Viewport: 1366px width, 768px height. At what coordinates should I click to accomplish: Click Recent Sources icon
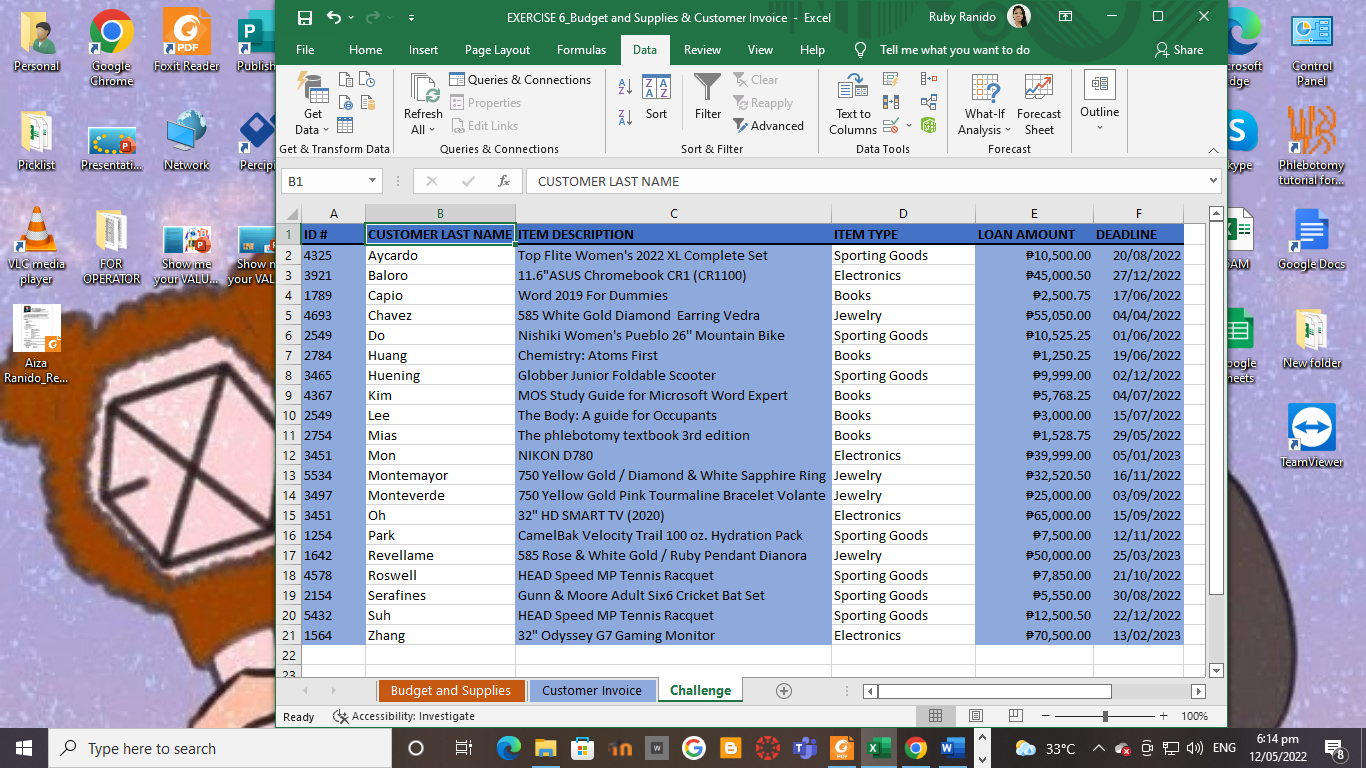point(367,80)
